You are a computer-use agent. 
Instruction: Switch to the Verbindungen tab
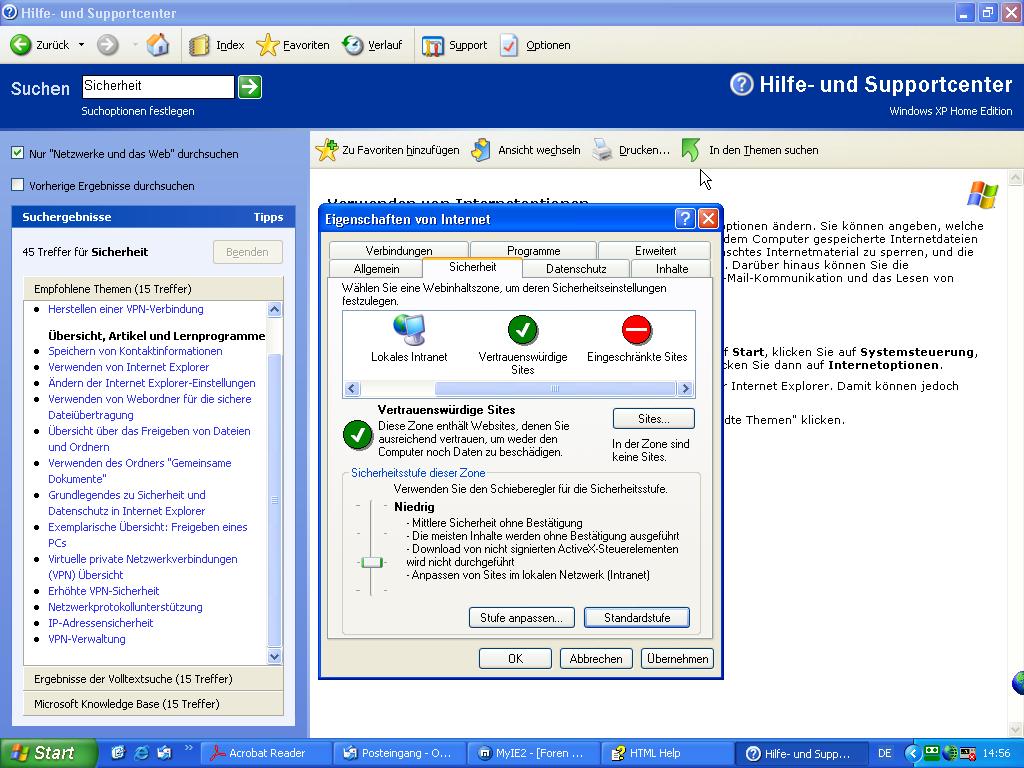[398, 251]
